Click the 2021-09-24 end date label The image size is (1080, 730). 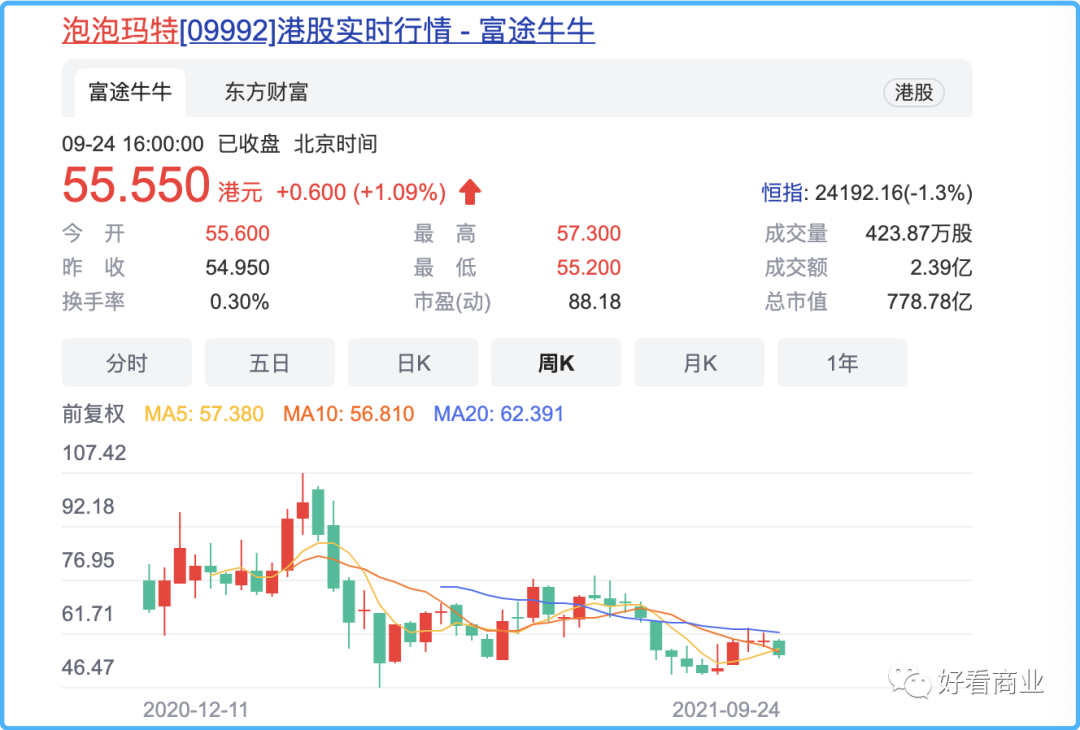[x=727, y=709]
